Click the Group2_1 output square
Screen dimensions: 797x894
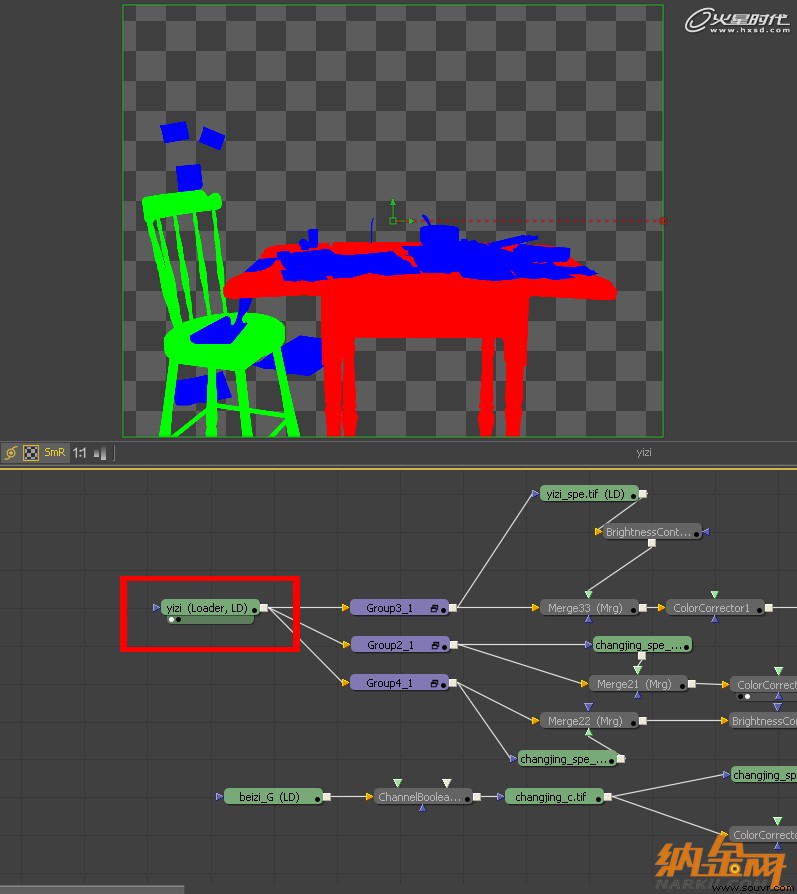click(454, 645)
